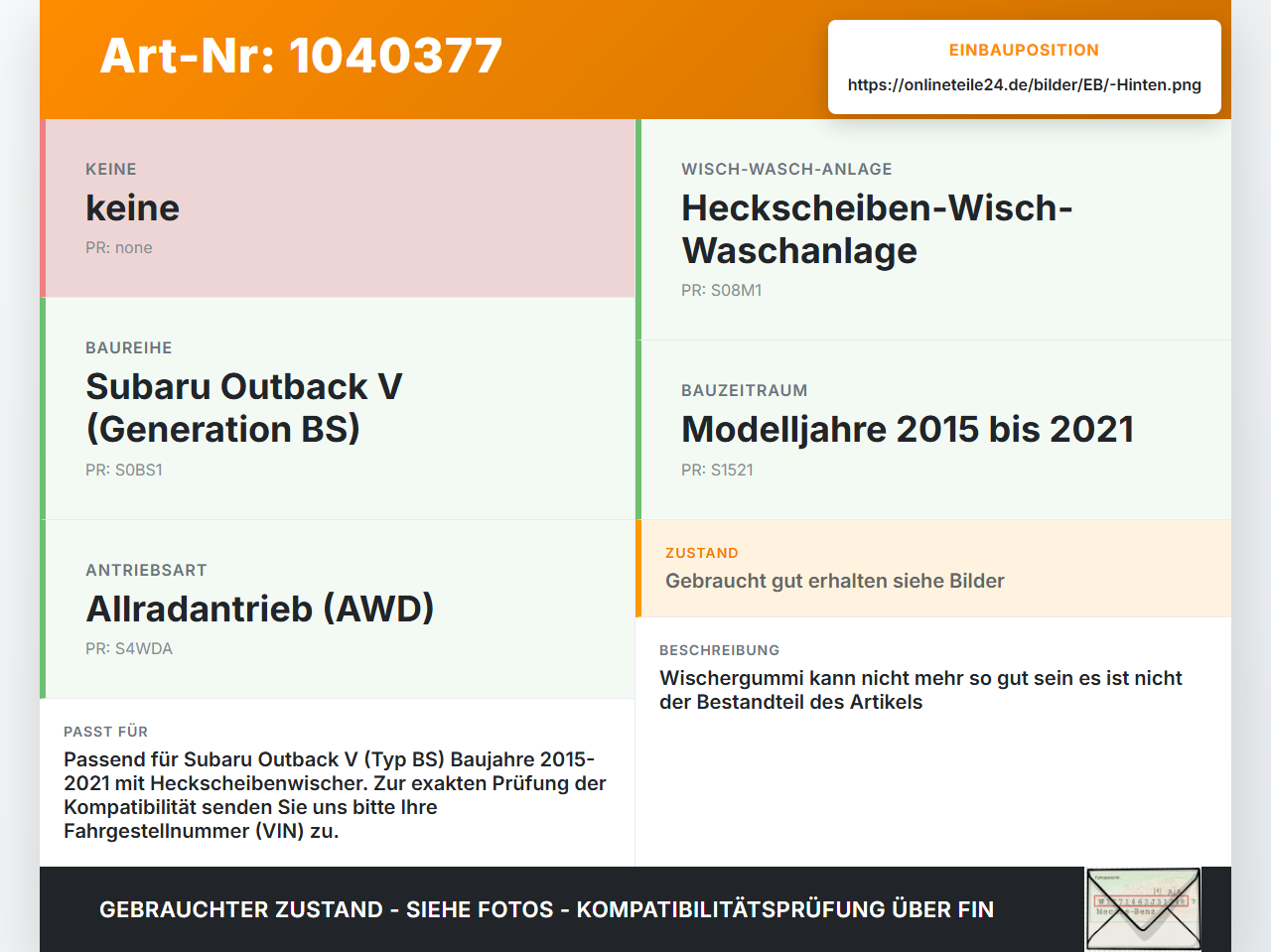Select the Art-Nr 1040377 heading

[301, 56]
